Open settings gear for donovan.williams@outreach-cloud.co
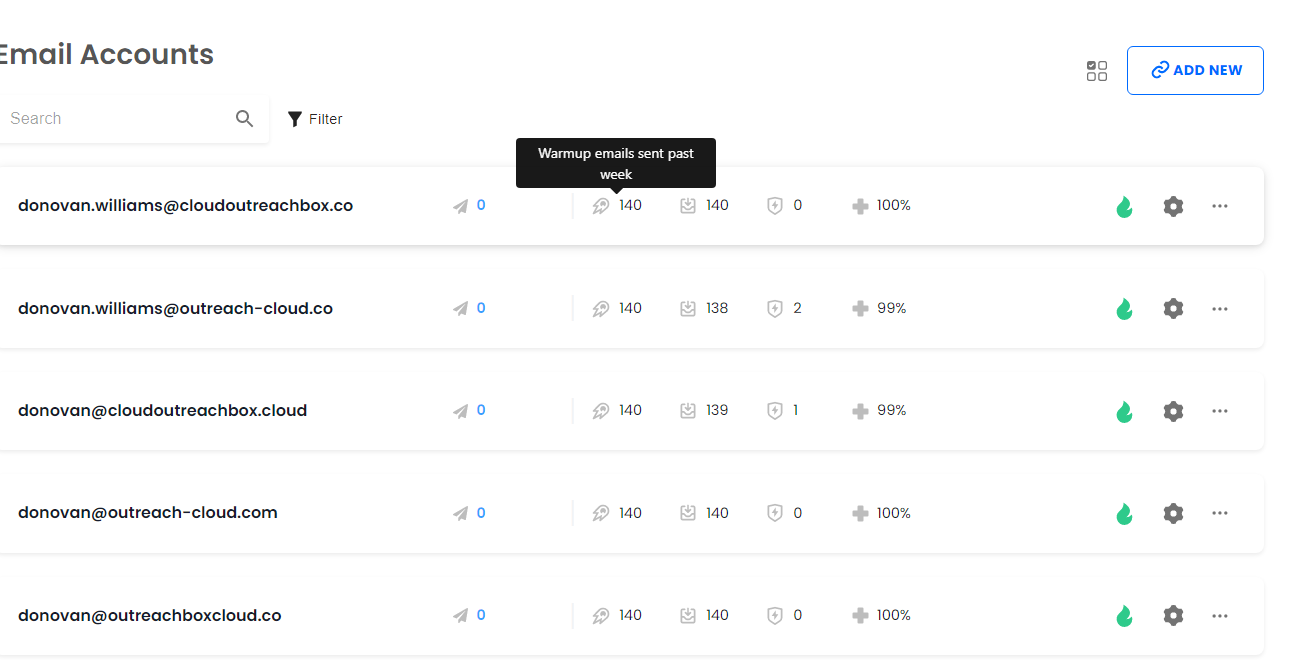1300x660 pixels. coord(1173,309)
